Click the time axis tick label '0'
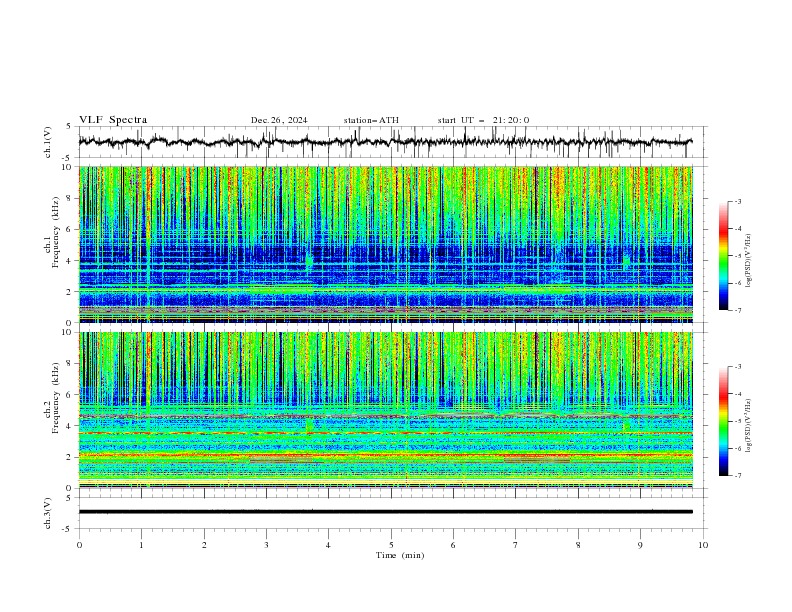792x612 pixels. click(79, 545)
